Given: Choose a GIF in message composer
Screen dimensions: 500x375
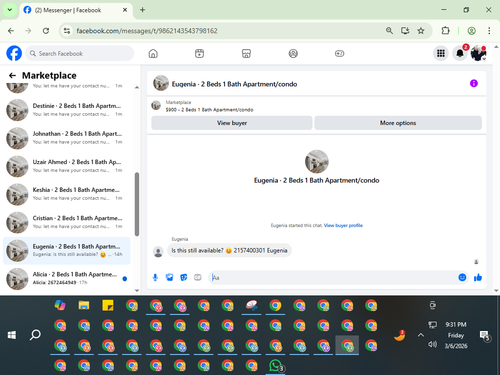Looking at the screenshot, I should coord(198,277).
